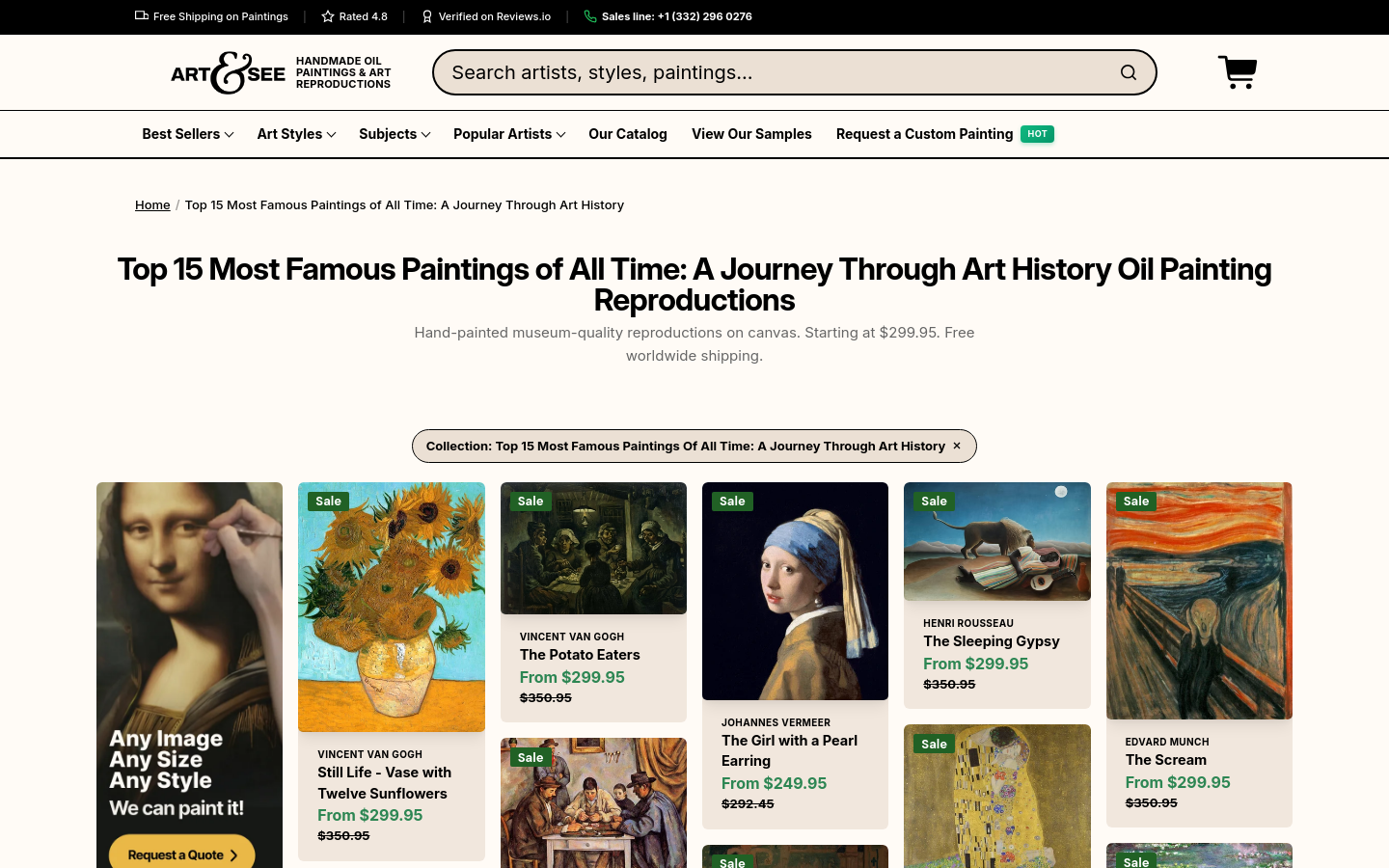Viewport: 1389px width, 868px height.
Task: Click the title Still Life - Vase with Twelve Sunflowers
Action: [385, 783]
